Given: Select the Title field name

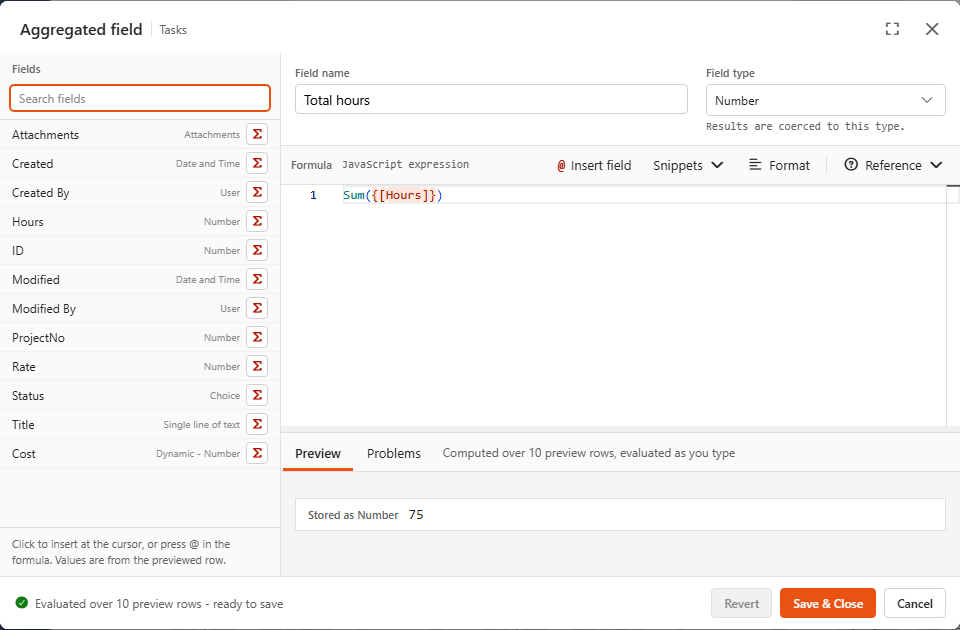Looking at the screenshot, I should pos(23,424).
